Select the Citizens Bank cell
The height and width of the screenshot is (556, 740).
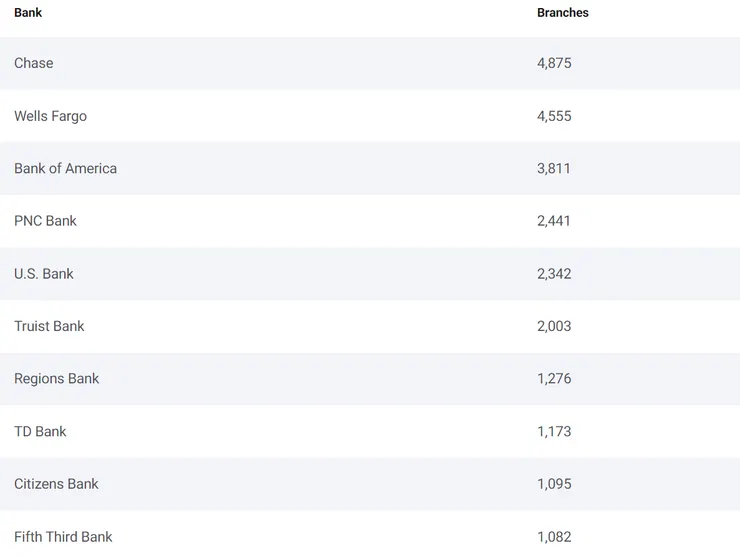[x=56, y=484]
